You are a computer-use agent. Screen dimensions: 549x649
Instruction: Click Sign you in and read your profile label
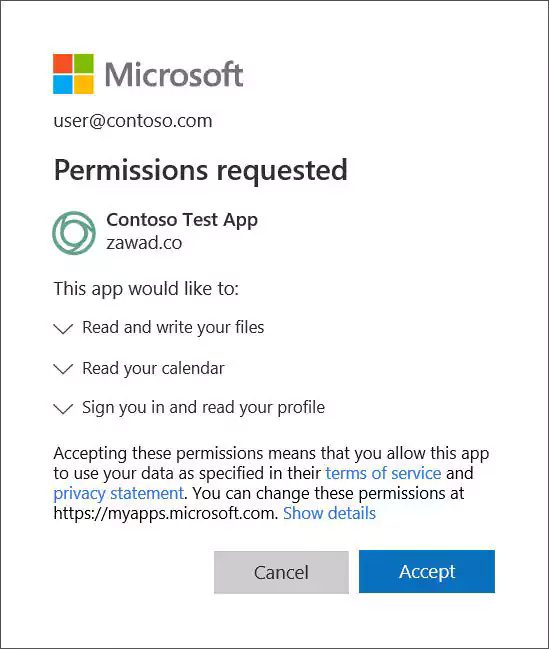(203, 408)
